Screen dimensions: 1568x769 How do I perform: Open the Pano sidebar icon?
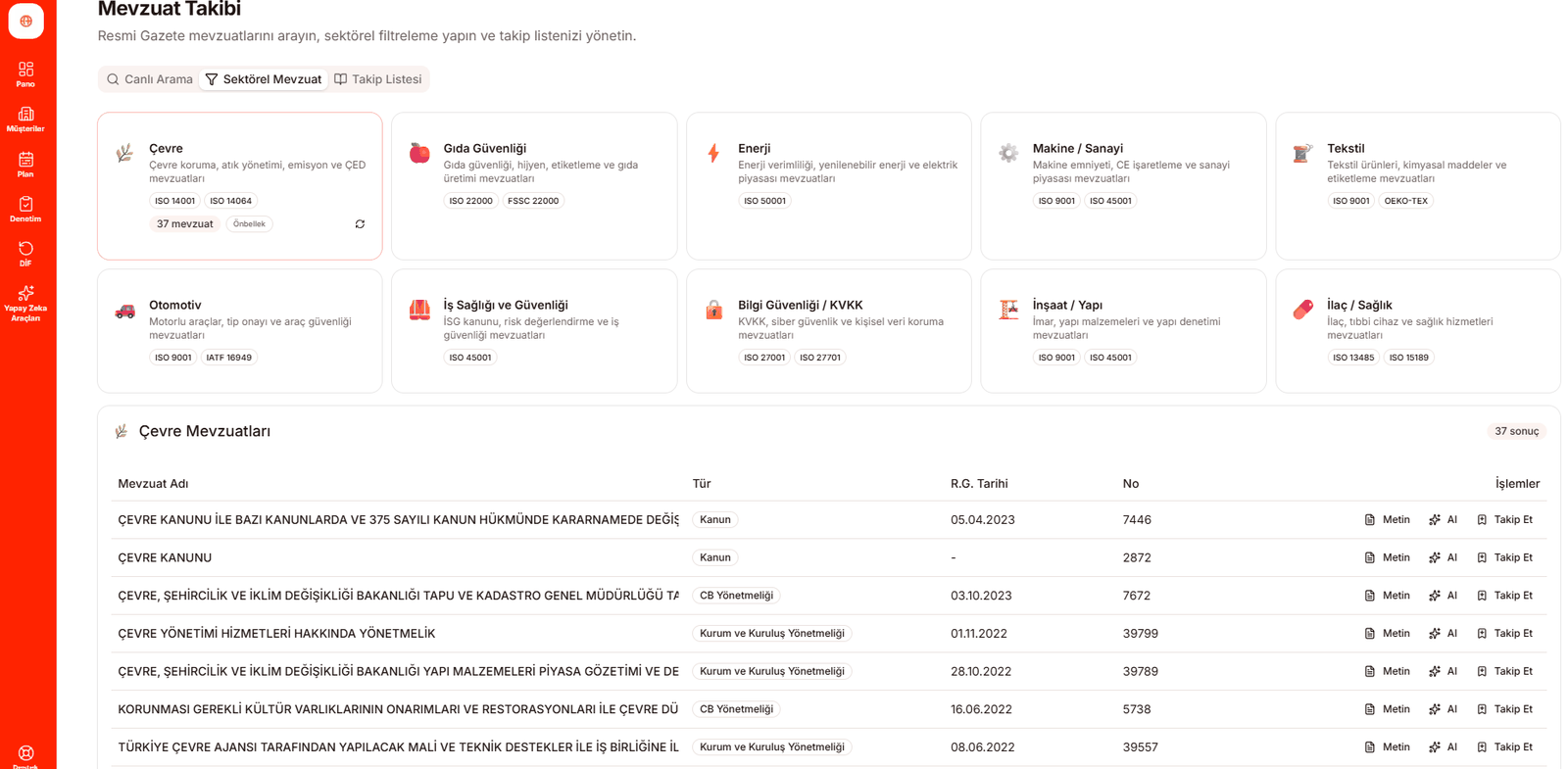pos(25,74)
